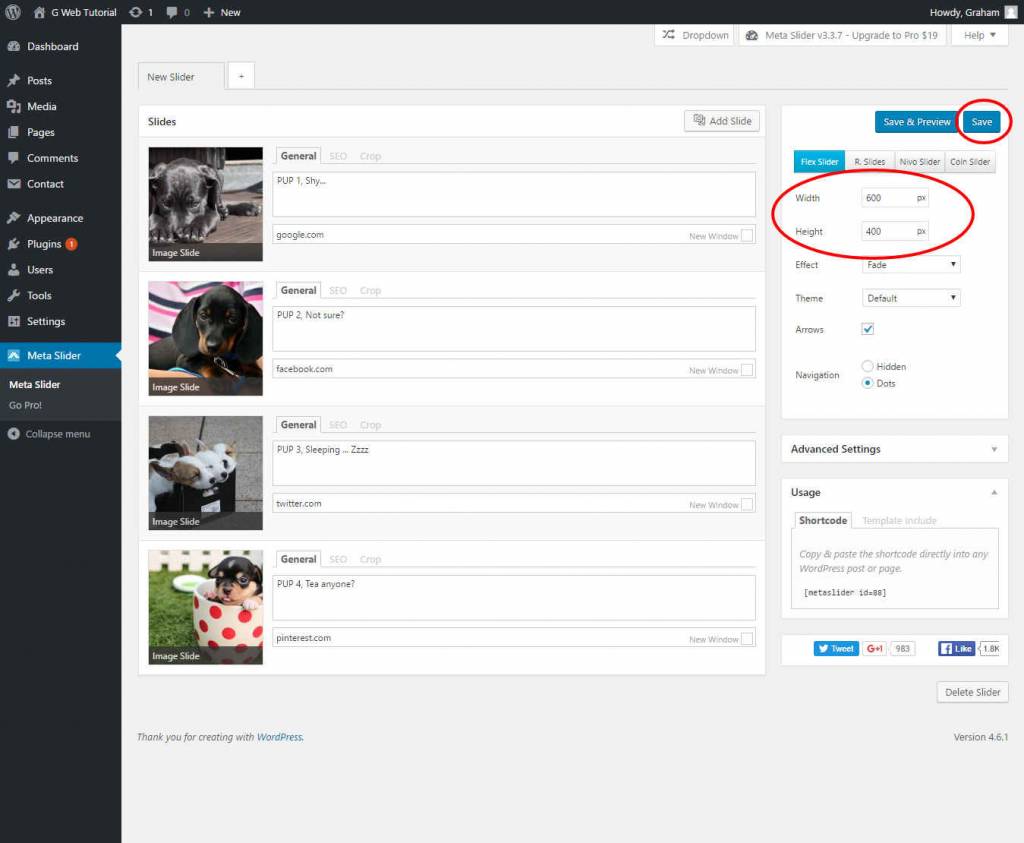Viewport: 1024px width, 843px height.
Task: Click the Plugins icon in sidebar
Action: [x=13, y=244]
